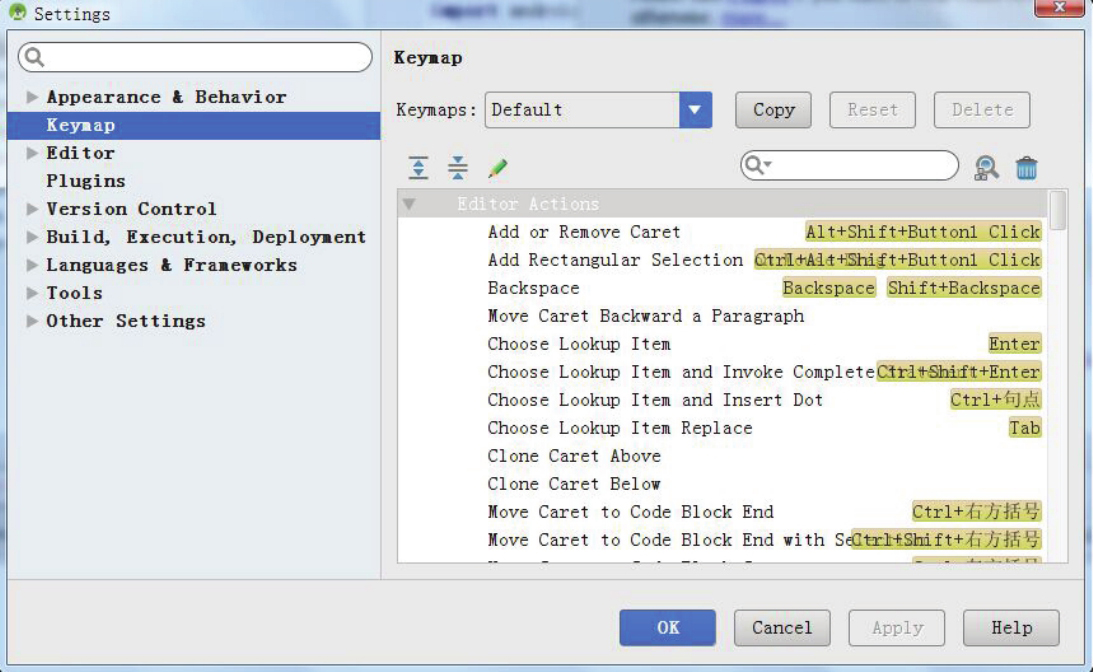Click the action list vertical scrollbar
The width and height of the screenshot is (1093, 672).
[1057, 209]
